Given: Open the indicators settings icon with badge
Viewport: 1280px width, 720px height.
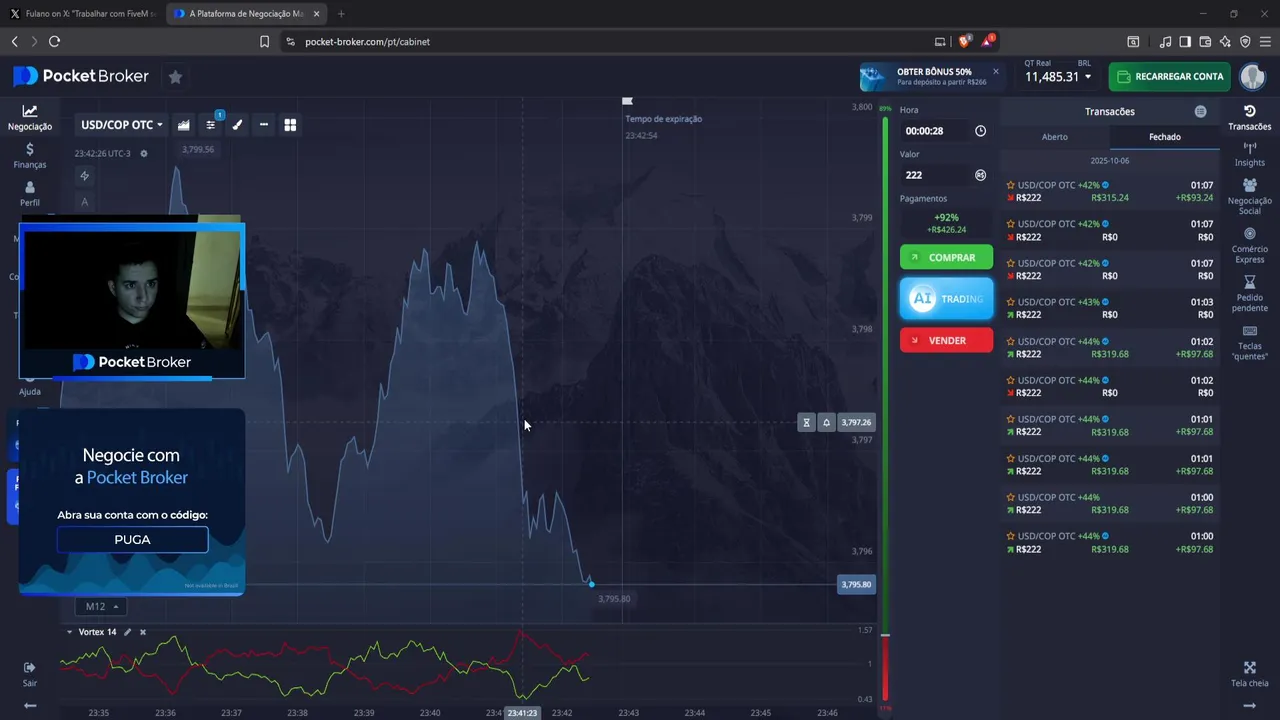Looking at the screenshot, I should pyautogui.click(x=211, y=125).
